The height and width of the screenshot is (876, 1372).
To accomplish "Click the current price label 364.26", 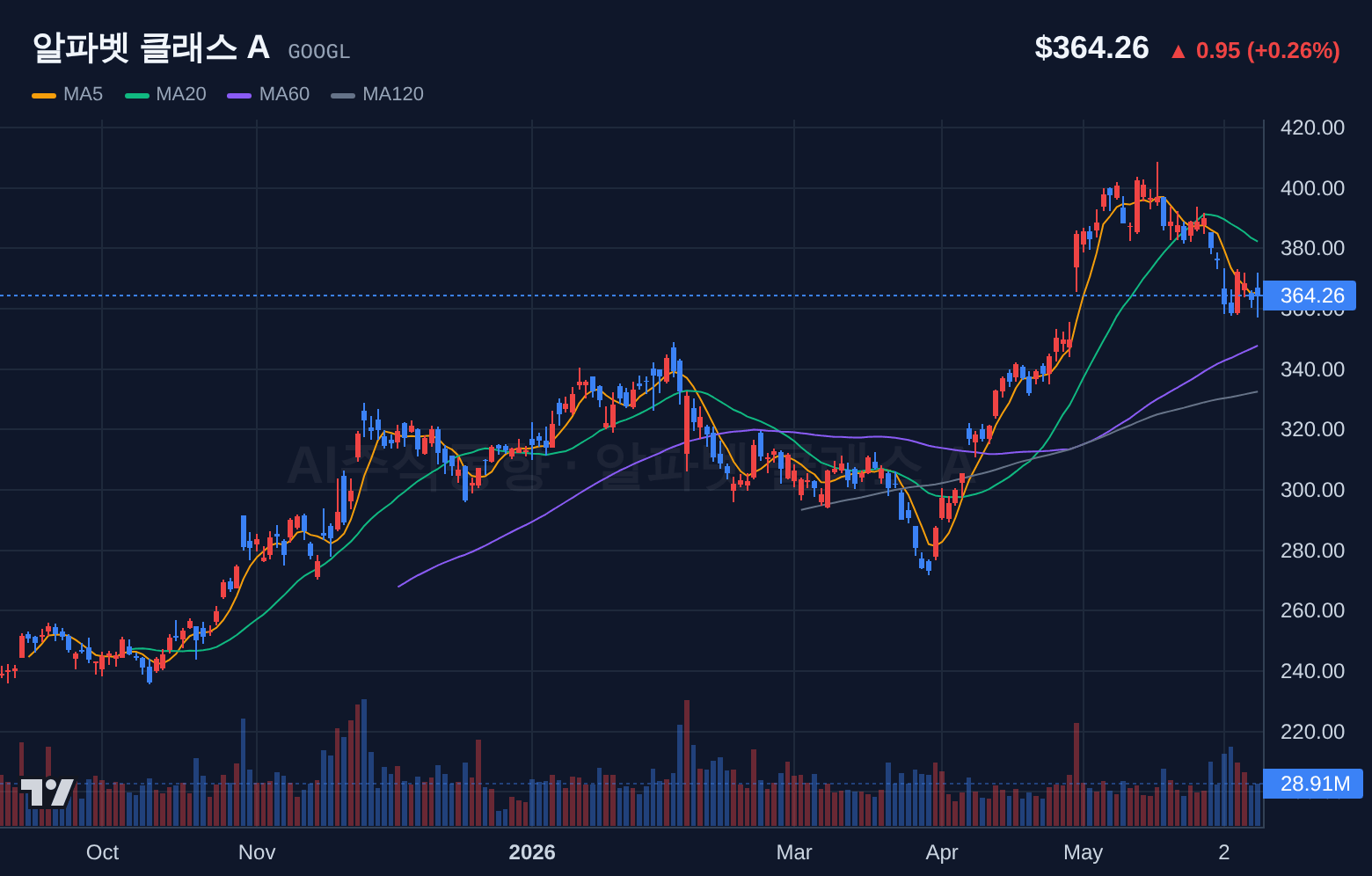I will [1310, 296].
